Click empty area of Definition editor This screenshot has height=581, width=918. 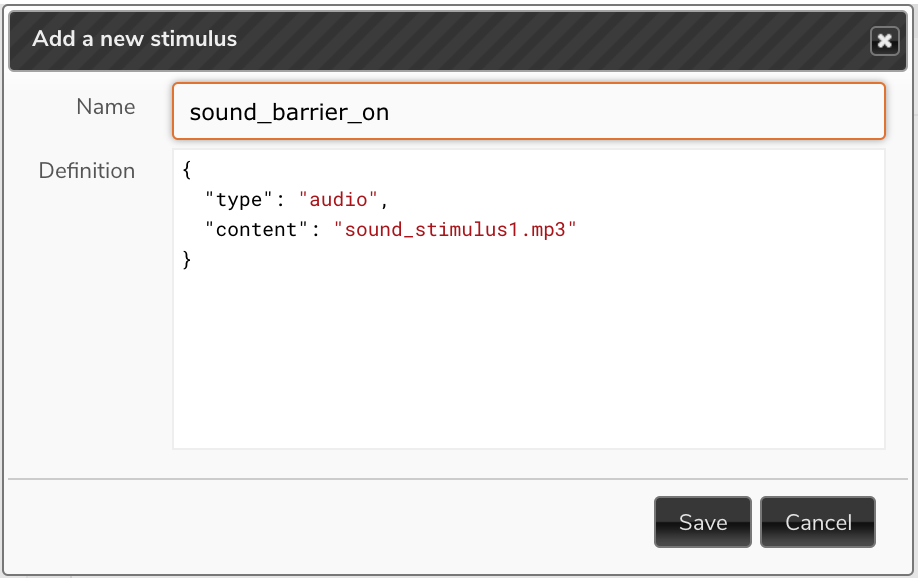click(529, 363)
